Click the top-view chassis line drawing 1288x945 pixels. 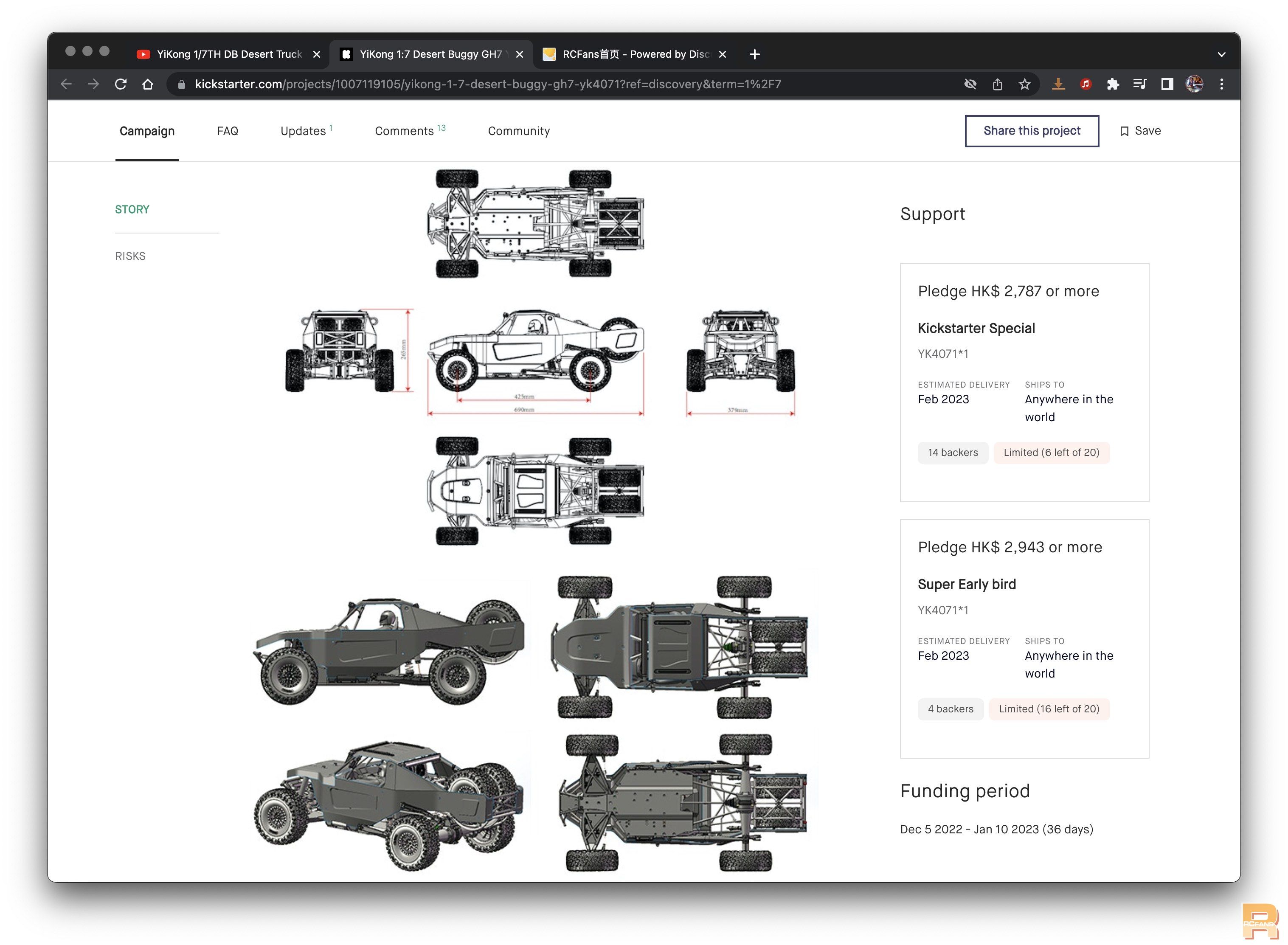pos(536,224)
